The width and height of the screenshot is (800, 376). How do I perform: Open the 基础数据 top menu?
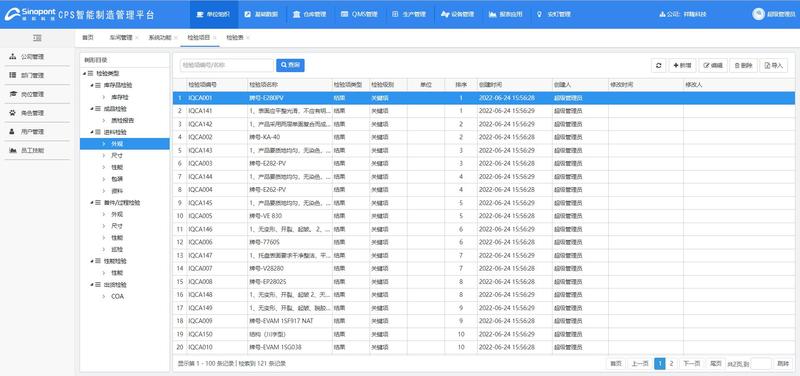[261, 14]
